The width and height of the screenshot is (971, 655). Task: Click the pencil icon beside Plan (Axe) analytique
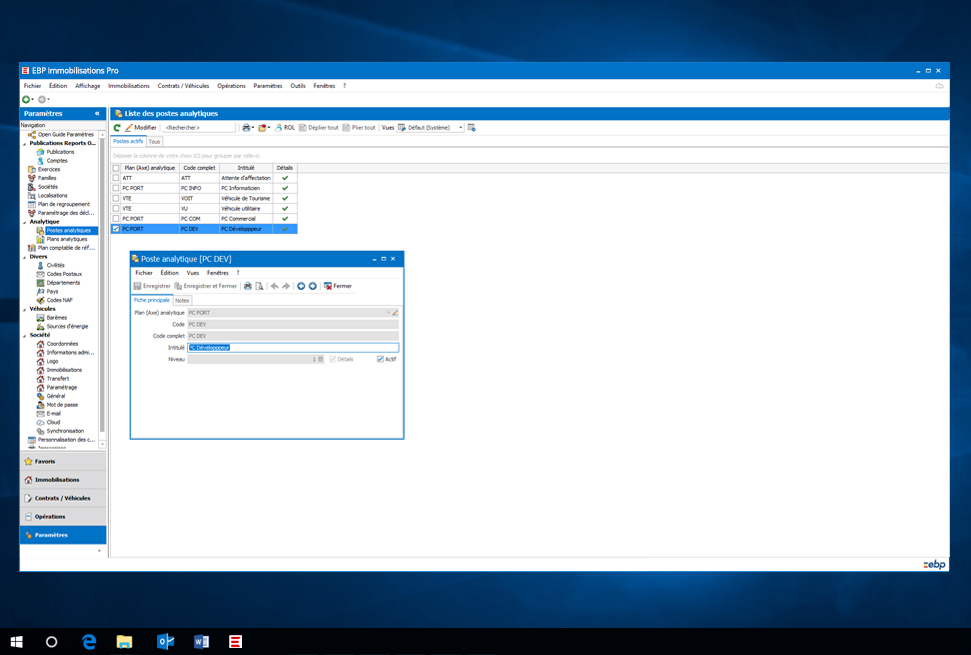pos(395,313)
